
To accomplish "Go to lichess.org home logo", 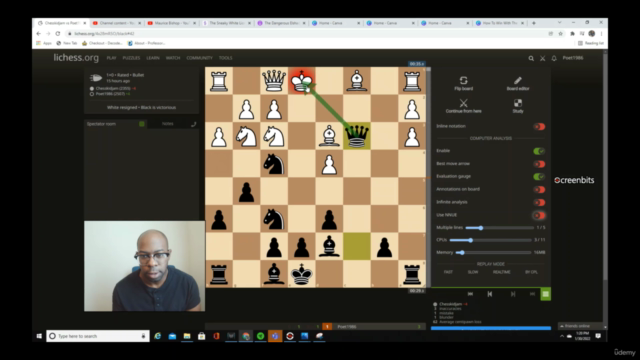I will tap(76, 58).
